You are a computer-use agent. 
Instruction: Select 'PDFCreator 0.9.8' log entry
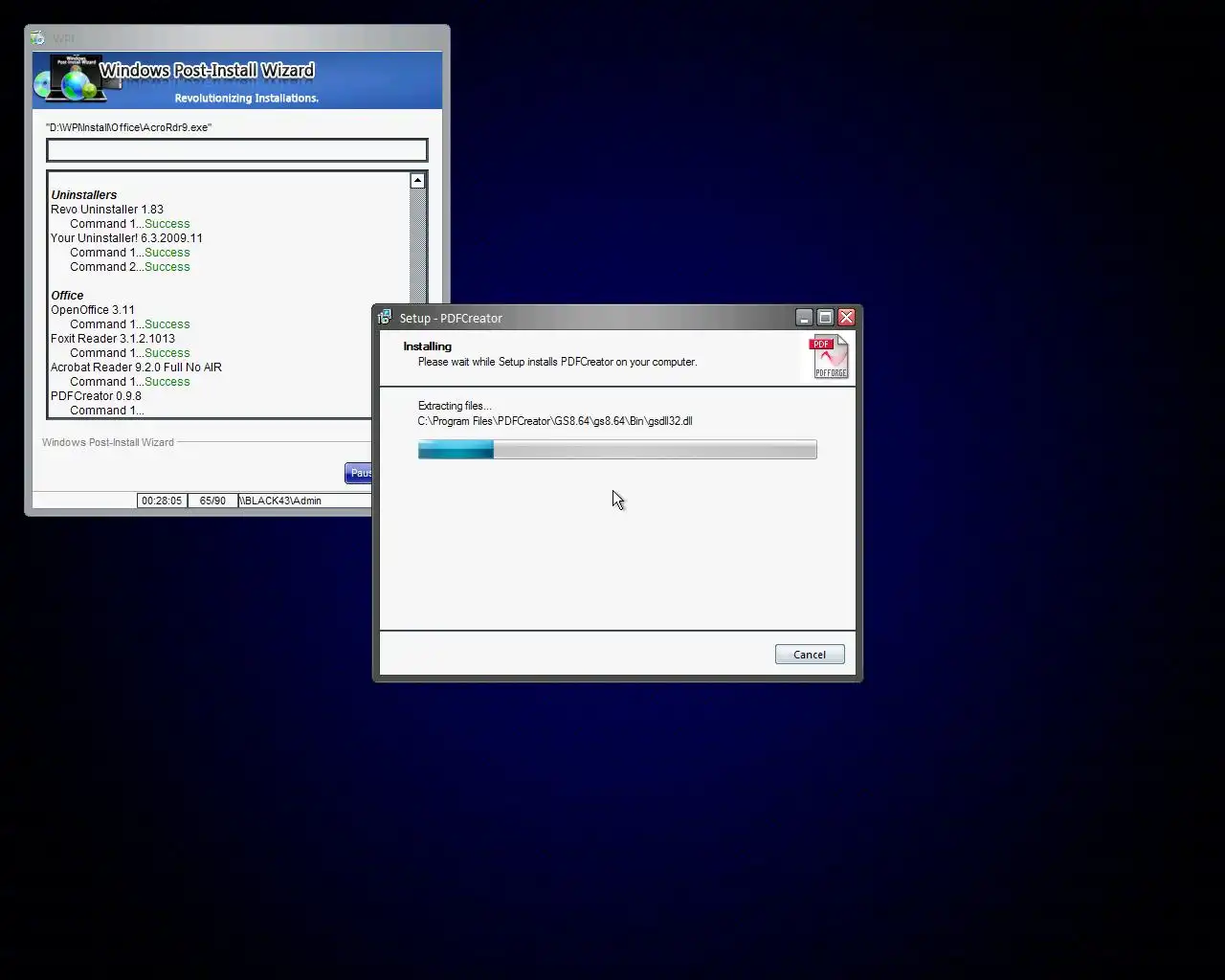click(x=96, y=396)
